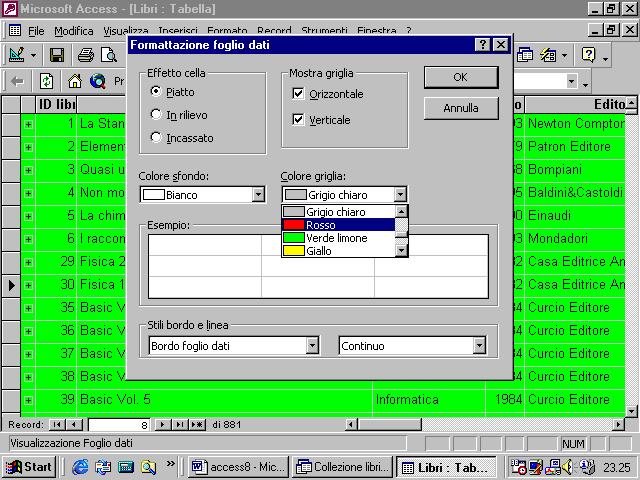Open the New Object dropdown arrow
This screenshot has height=480, width=640.
[564, 55]
